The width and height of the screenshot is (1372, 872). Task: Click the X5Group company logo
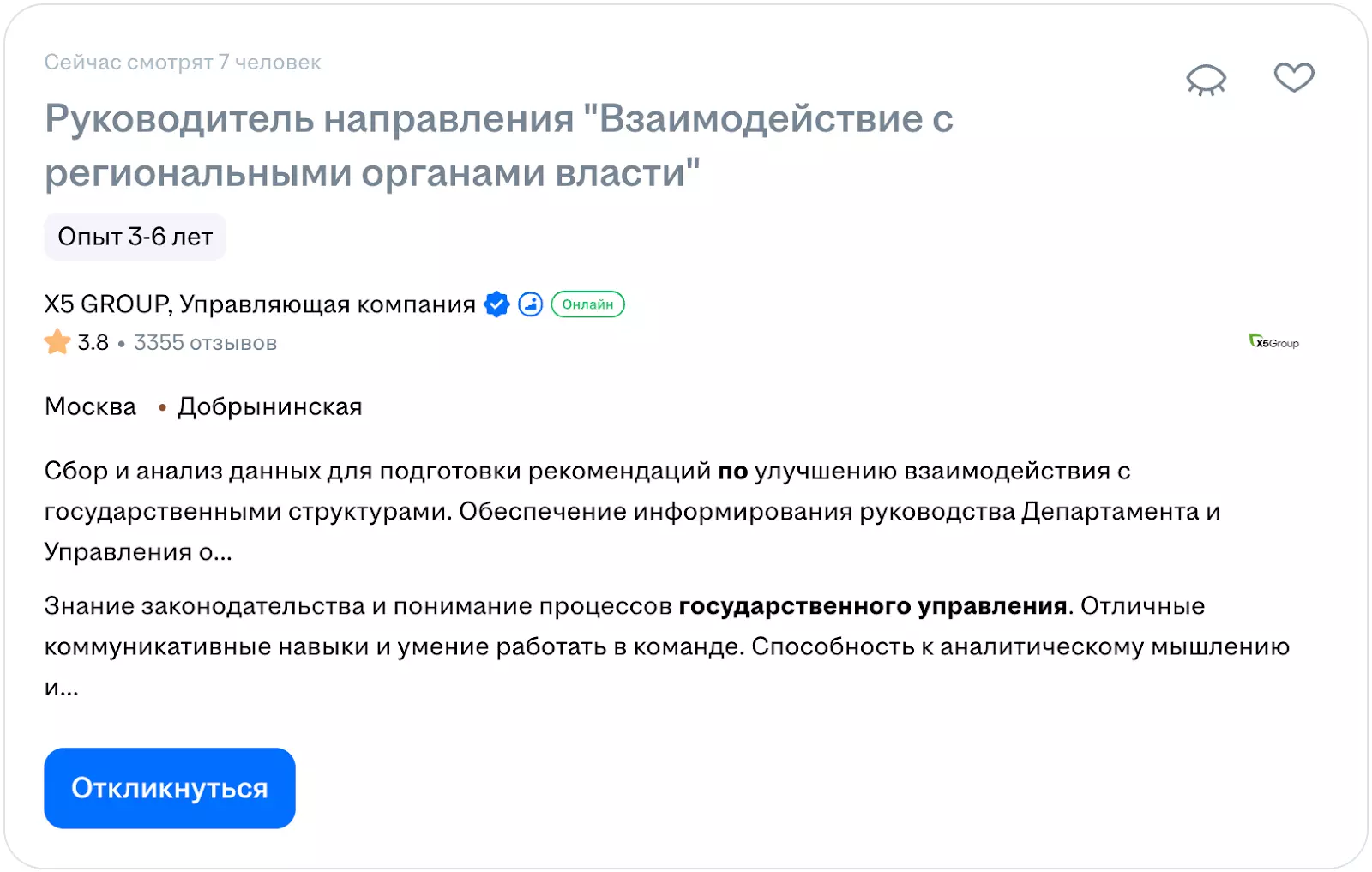1274,342
